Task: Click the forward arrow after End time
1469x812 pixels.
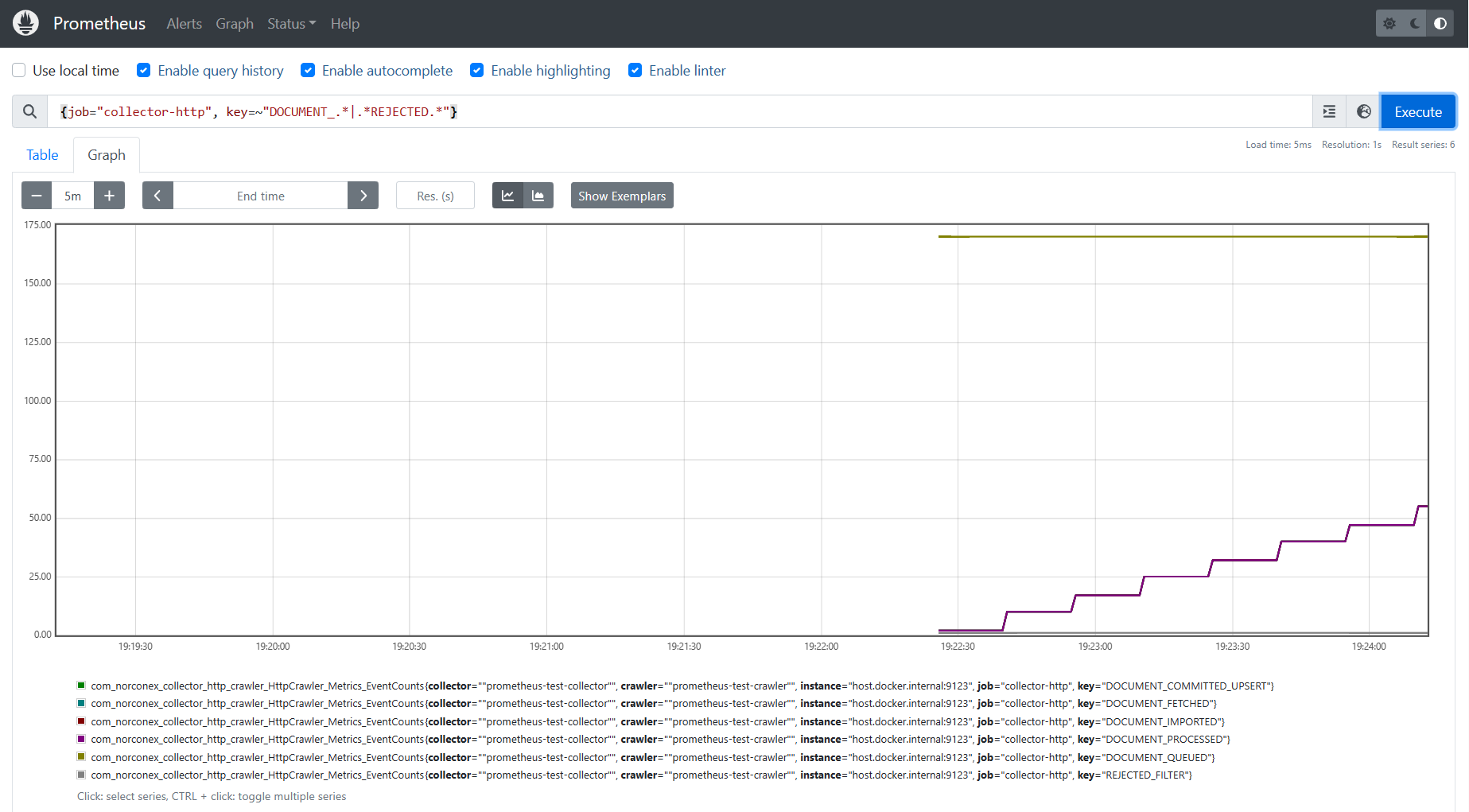Action: (x=363, y=195)
